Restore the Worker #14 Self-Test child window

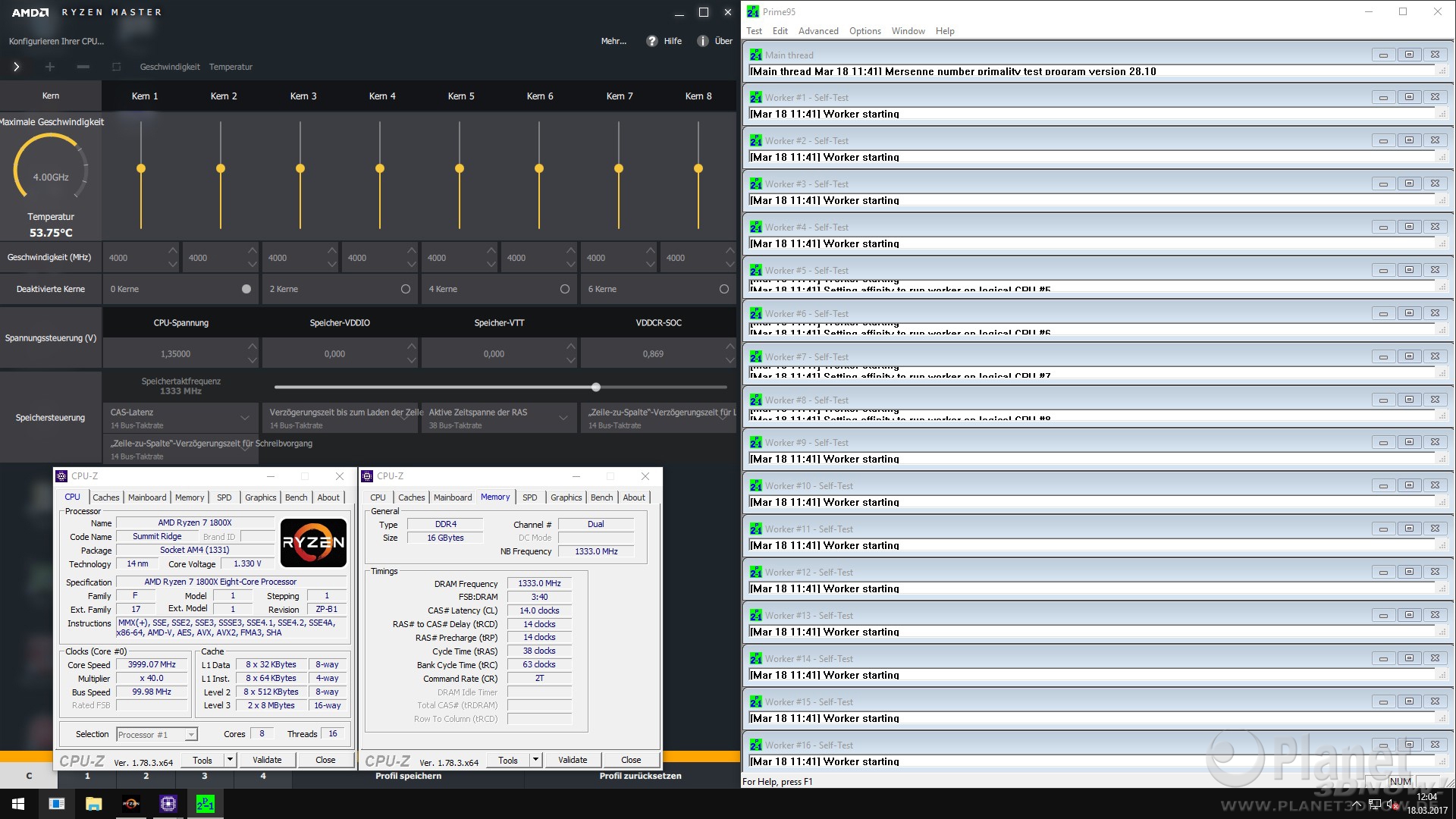[1409, 659]
